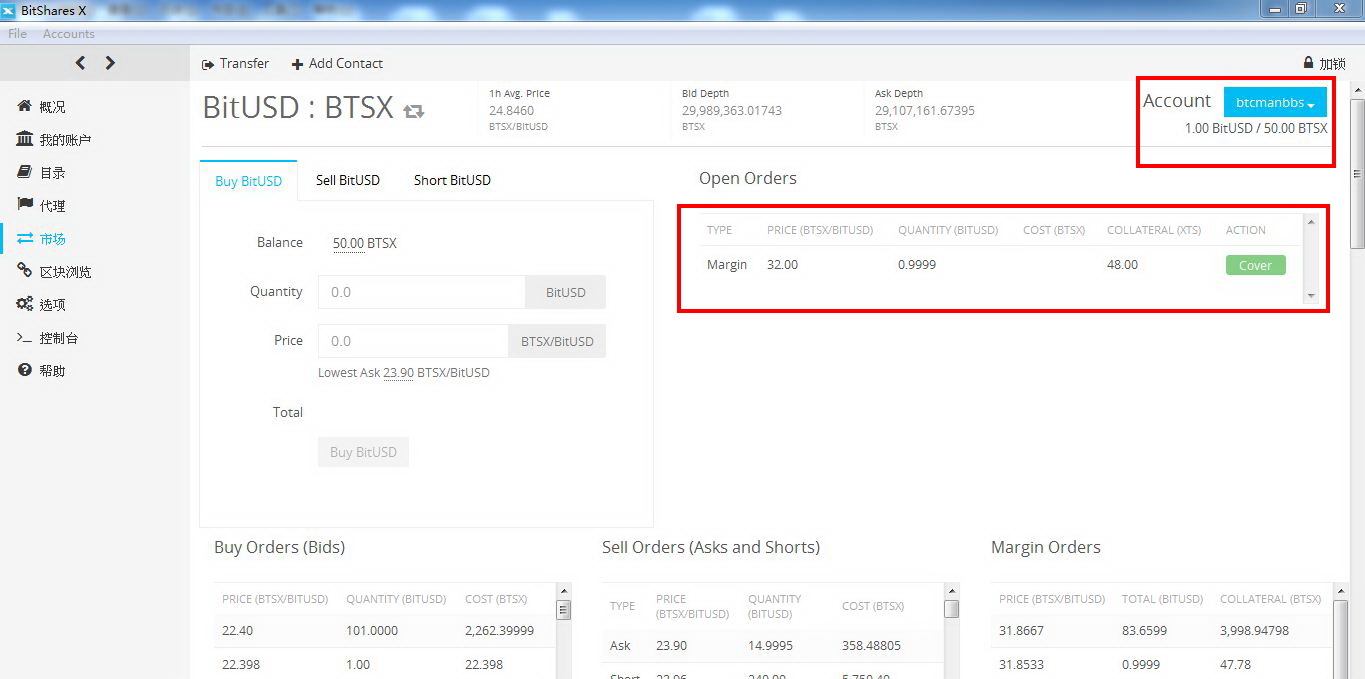This screenshot has width=1365, height=679.
Task: Select the 23.90 Ask row price
Action: [671, 646]
